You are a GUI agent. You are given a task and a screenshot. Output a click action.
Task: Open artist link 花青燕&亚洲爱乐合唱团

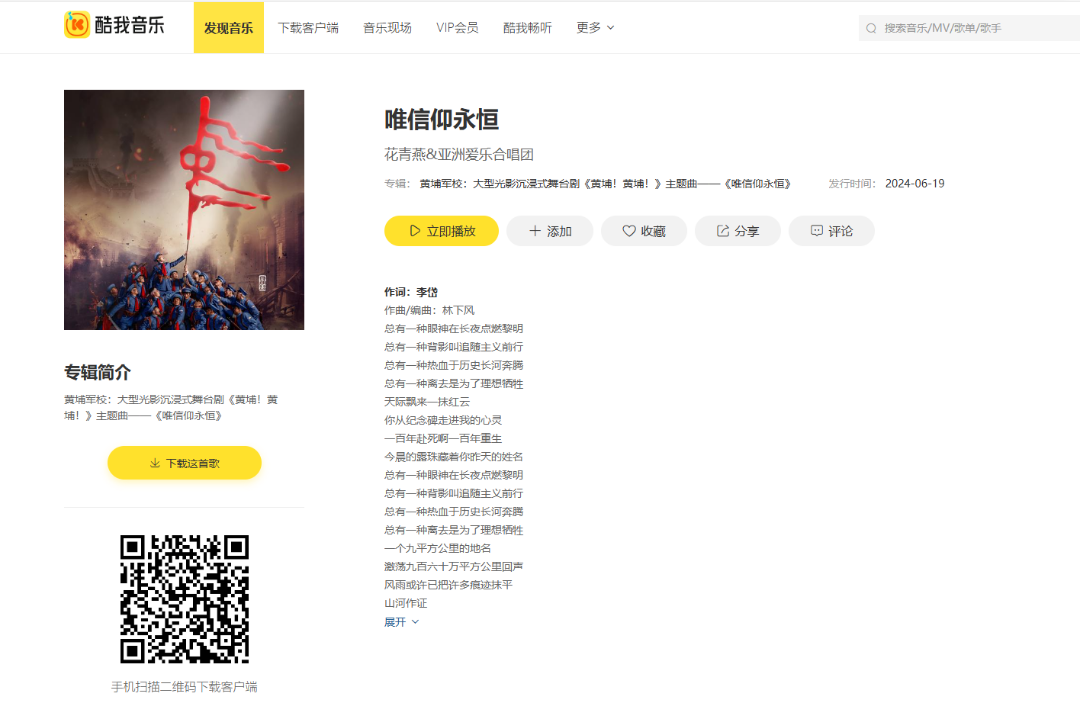pyautogui.click(x=459, y=154)
